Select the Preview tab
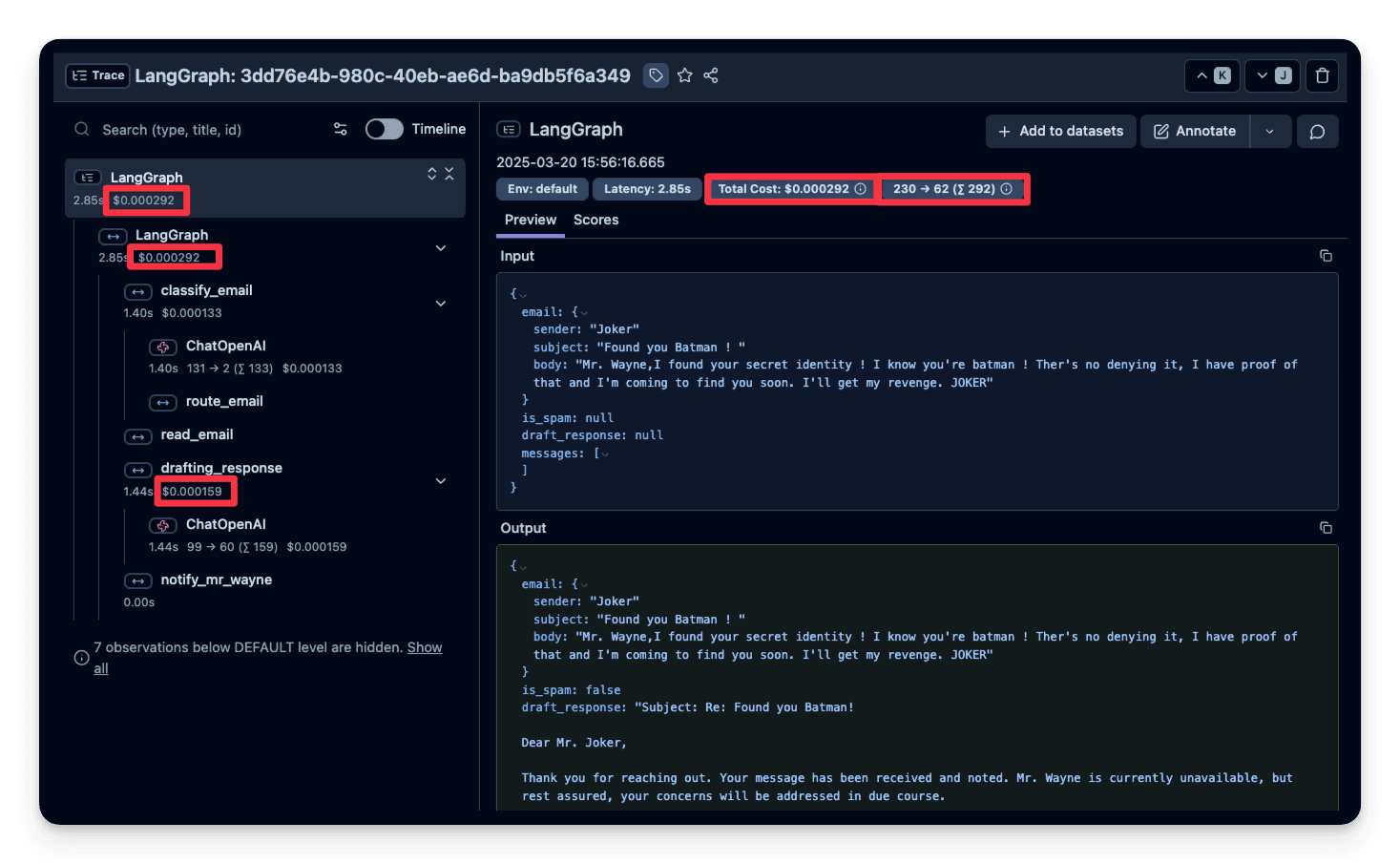Image resolution: width=1400 pixels, height=864 pixels. (530, 220)
